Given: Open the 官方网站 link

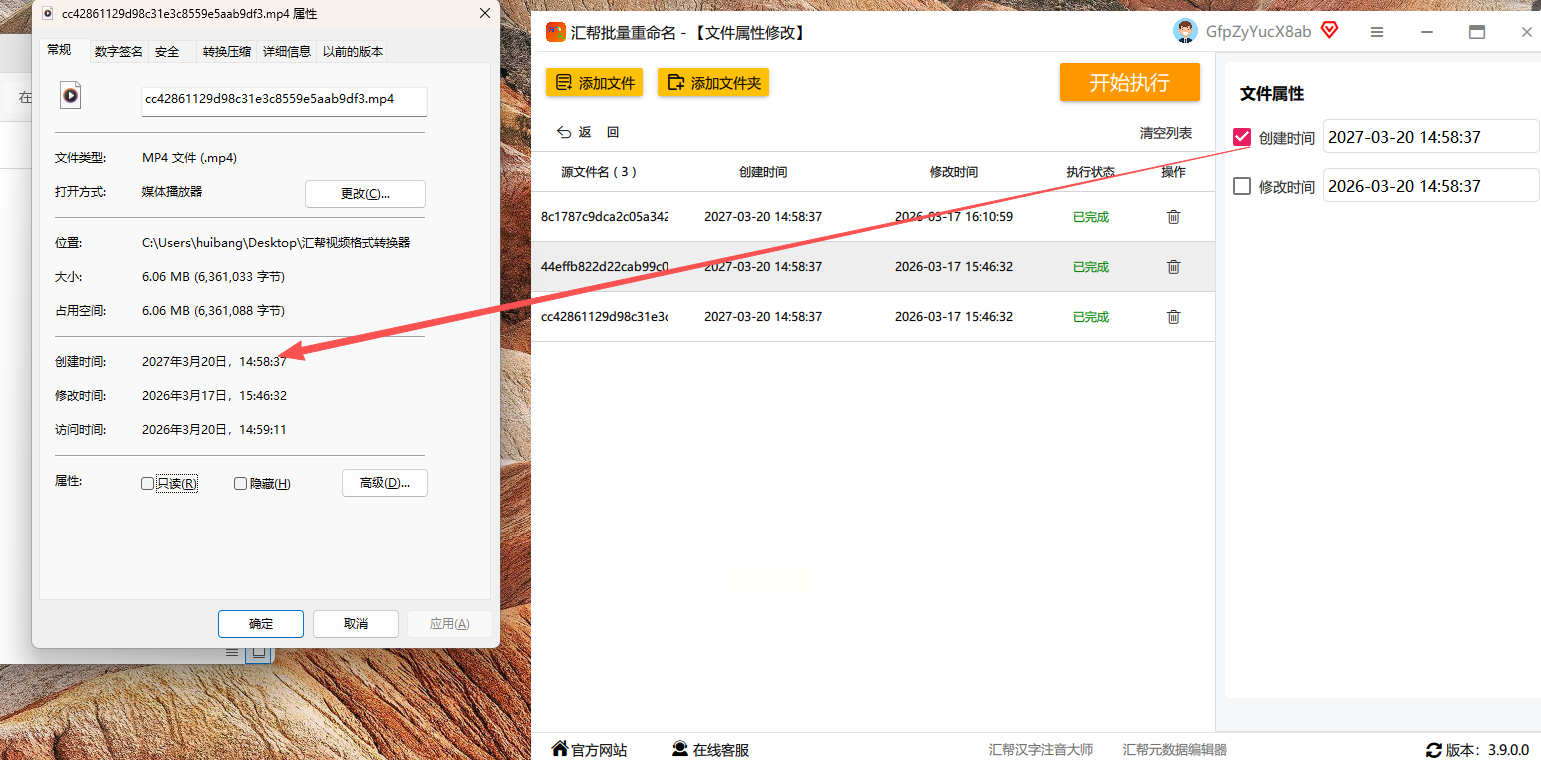Looking at the screenshot, I should [590, 750].
